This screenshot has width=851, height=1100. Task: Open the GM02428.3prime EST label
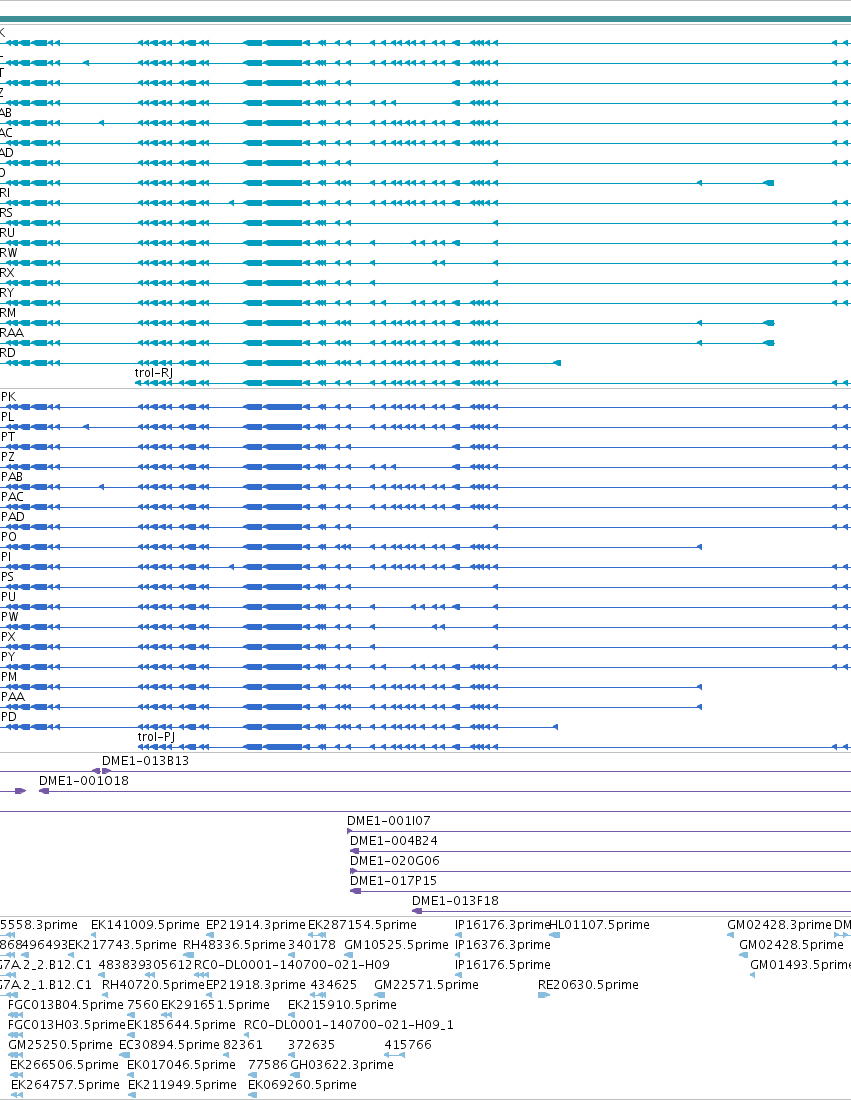(779, 925)
